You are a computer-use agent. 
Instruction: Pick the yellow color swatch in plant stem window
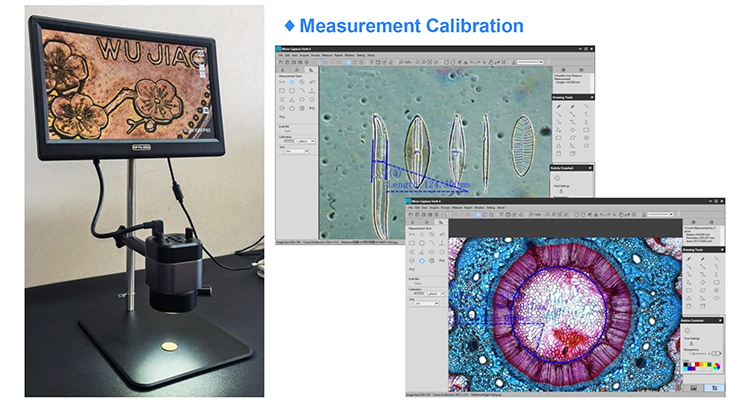705,364
